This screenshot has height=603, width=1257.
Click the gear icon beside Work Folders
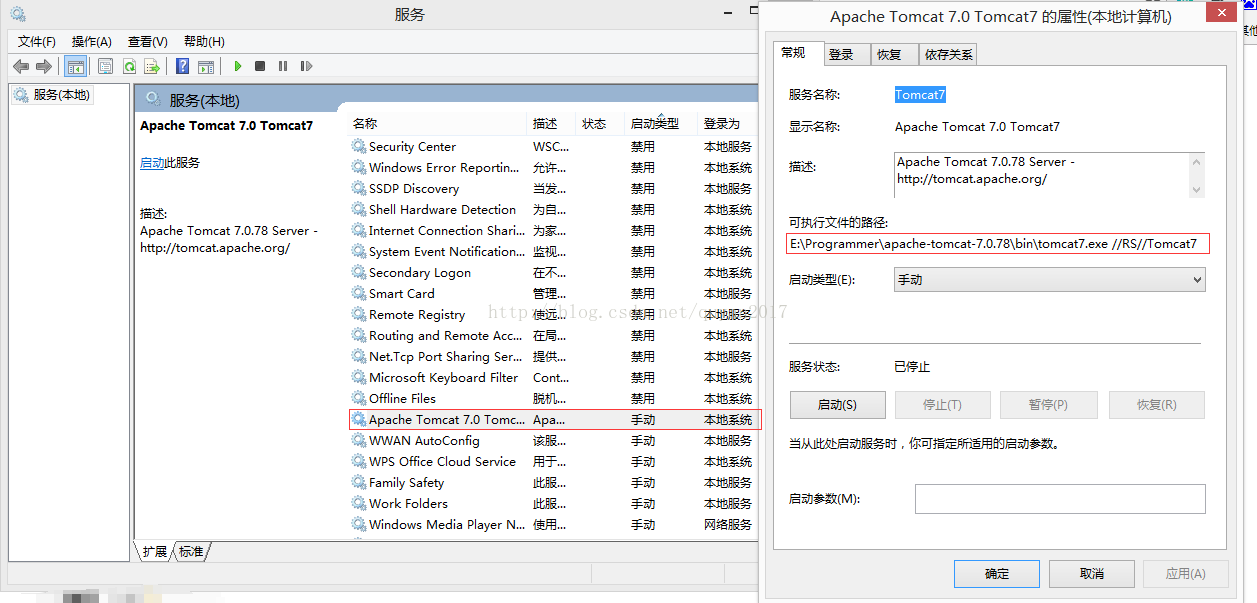pos(359,503)
